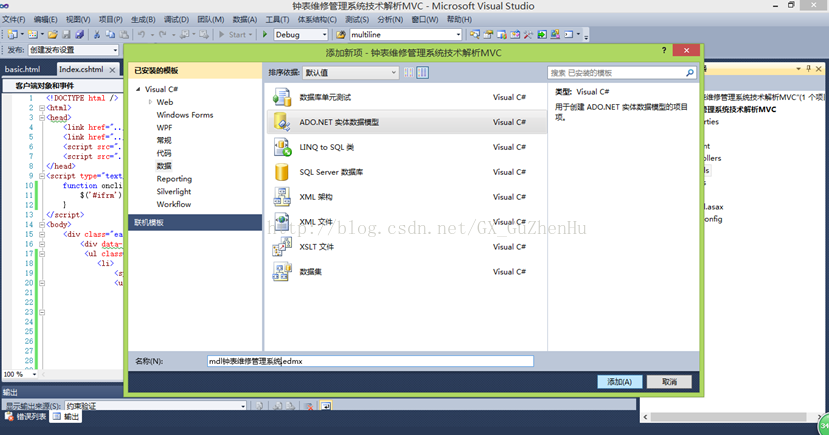Click the Paste toolbar icon
This screenshot has height=435, width=834.
[124, 35]
